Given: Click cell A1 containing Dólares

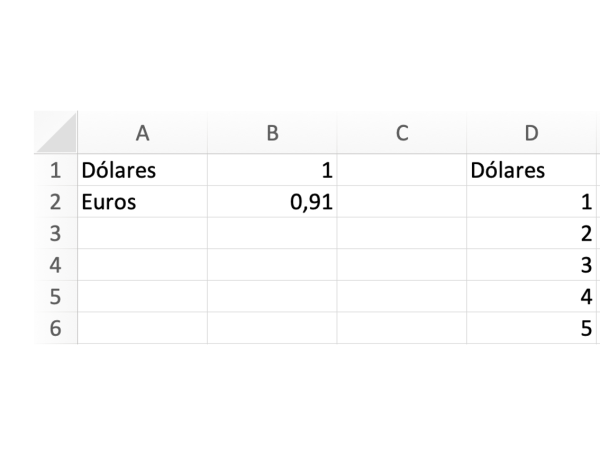Looking at the screenshot, I should click(x=141, y=170).
